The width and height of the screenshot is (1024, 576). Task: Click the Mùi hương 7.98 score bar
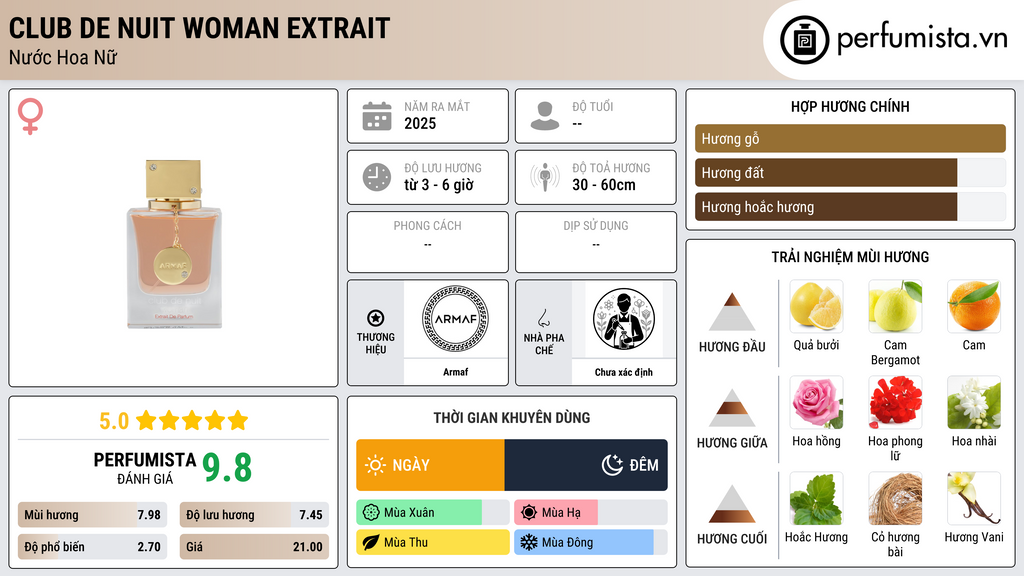(x=92, y=515)
